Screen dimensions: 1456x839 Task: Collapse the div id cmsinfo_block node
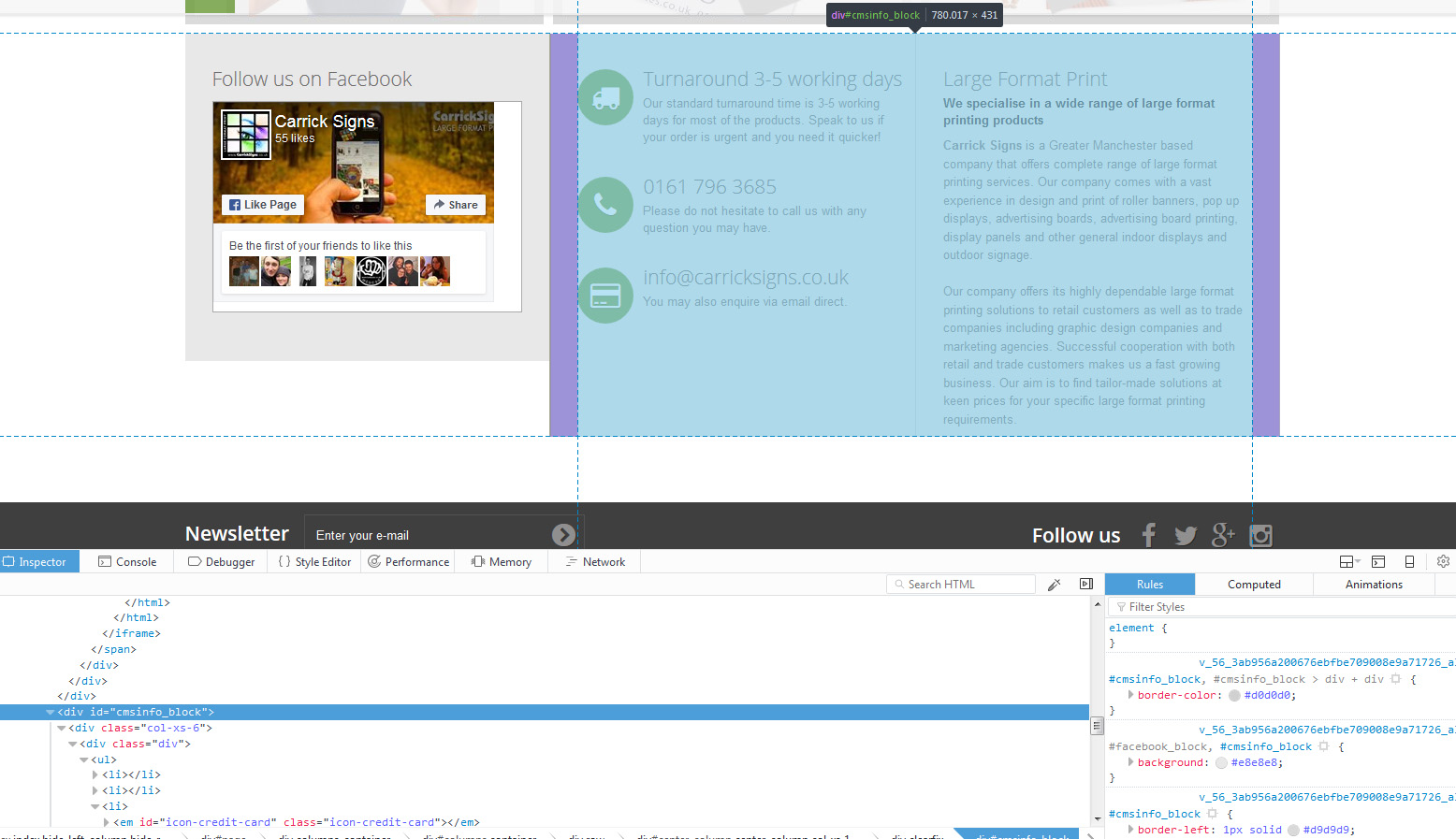click(51, 713)
